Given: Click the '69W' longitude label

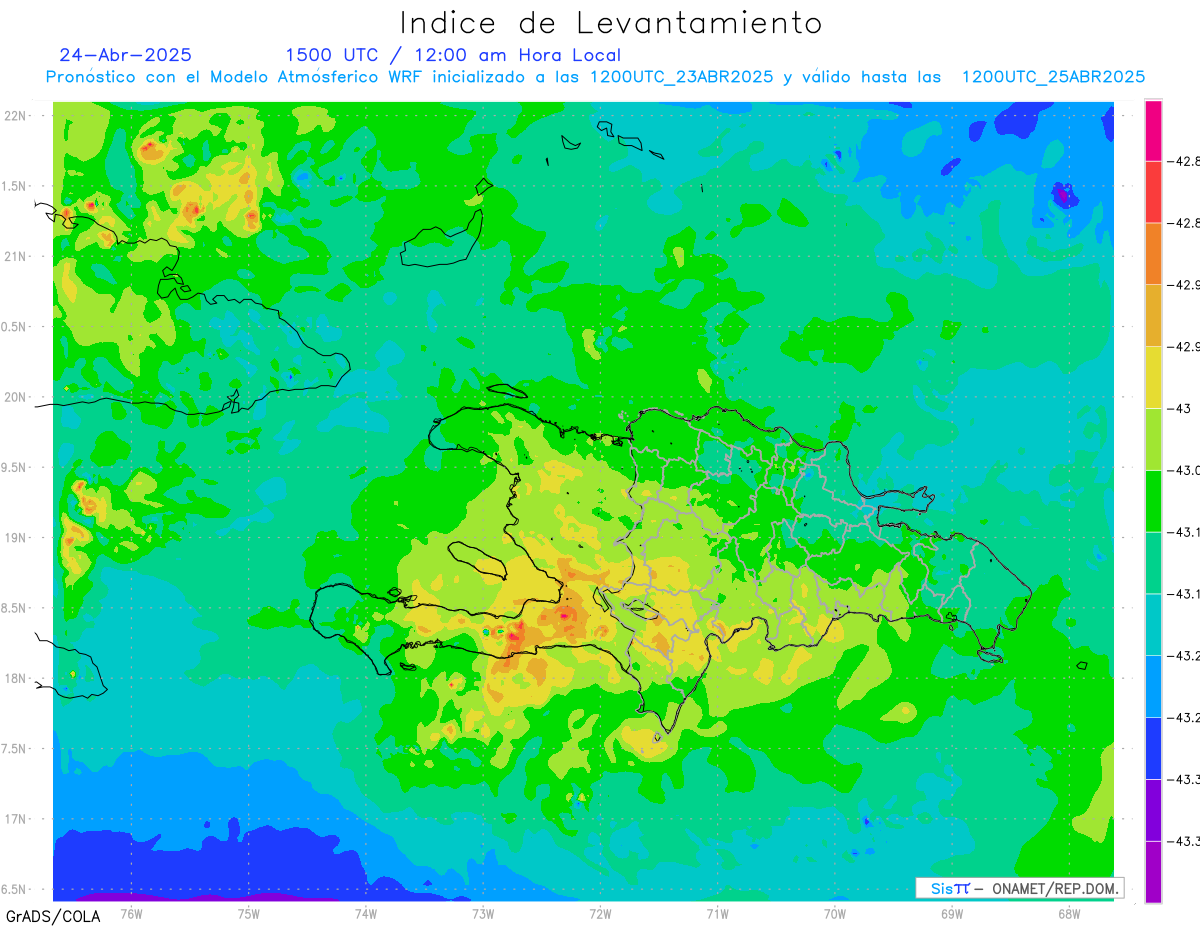Looking at the screenshot, I should pos(952,913).
